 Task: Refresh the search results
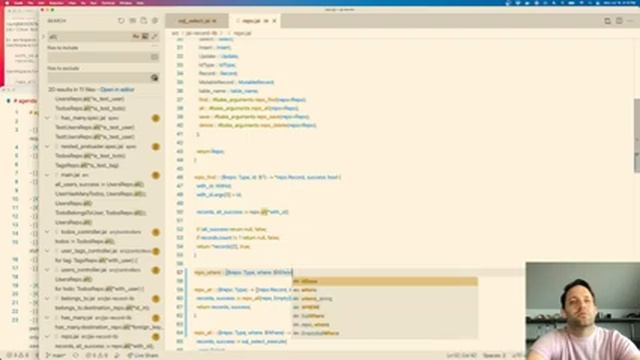coord(121,21)
